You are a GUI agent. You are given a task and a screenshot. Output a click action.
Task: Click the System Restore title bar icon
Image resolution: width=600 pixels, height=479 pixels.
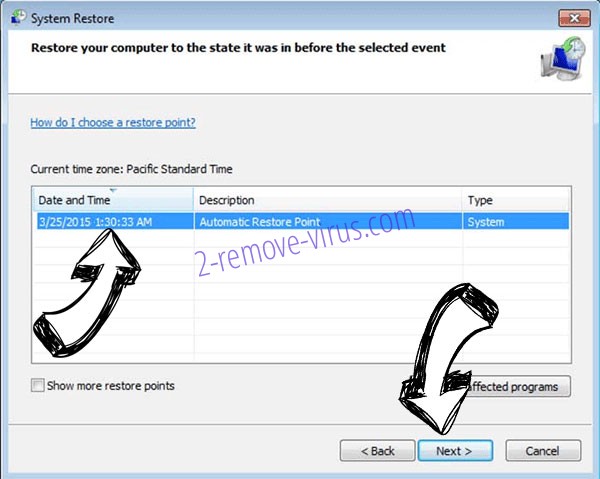pyautogui.click(x=18, y=17)
